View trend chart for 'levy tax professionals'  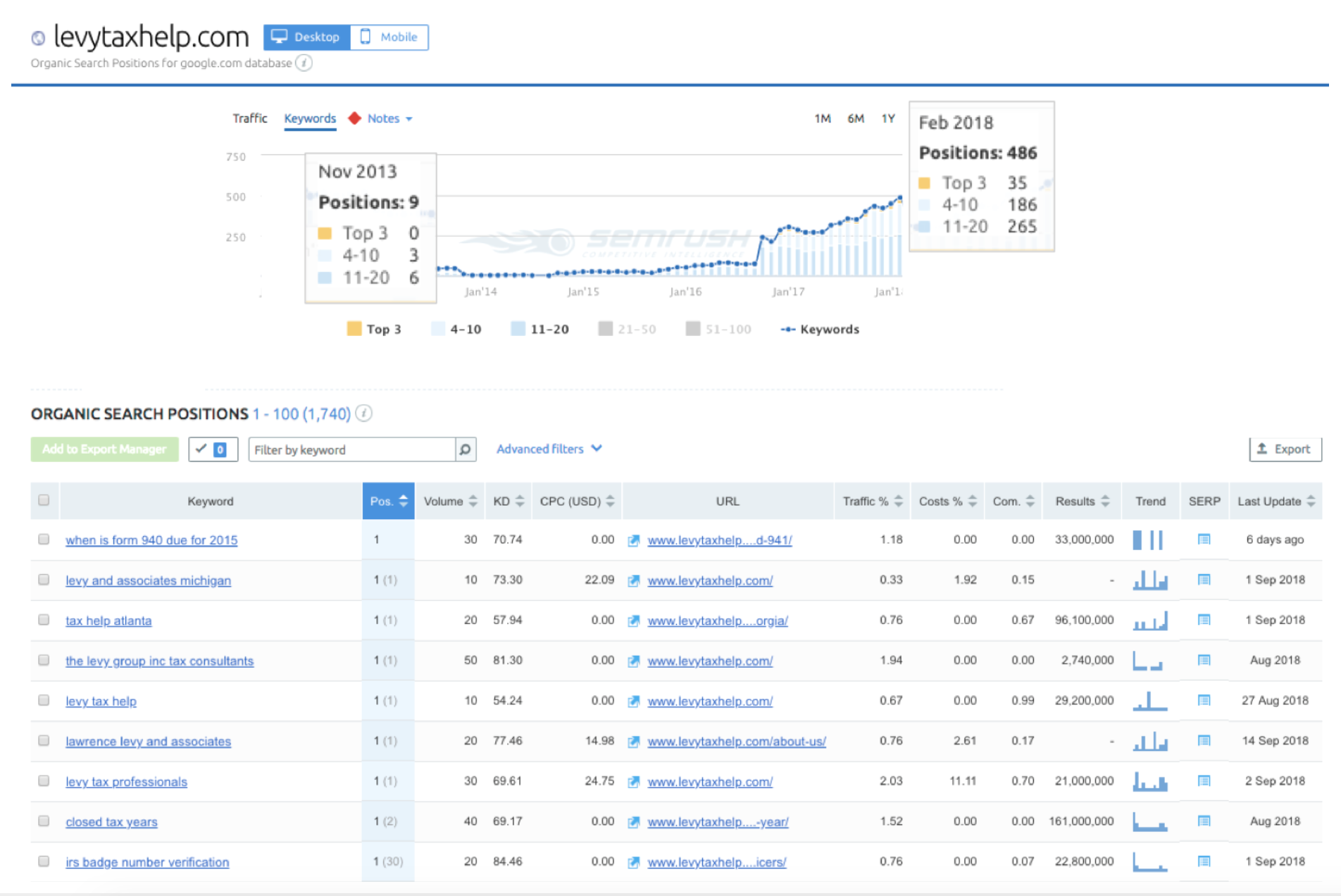(1149, 780)
